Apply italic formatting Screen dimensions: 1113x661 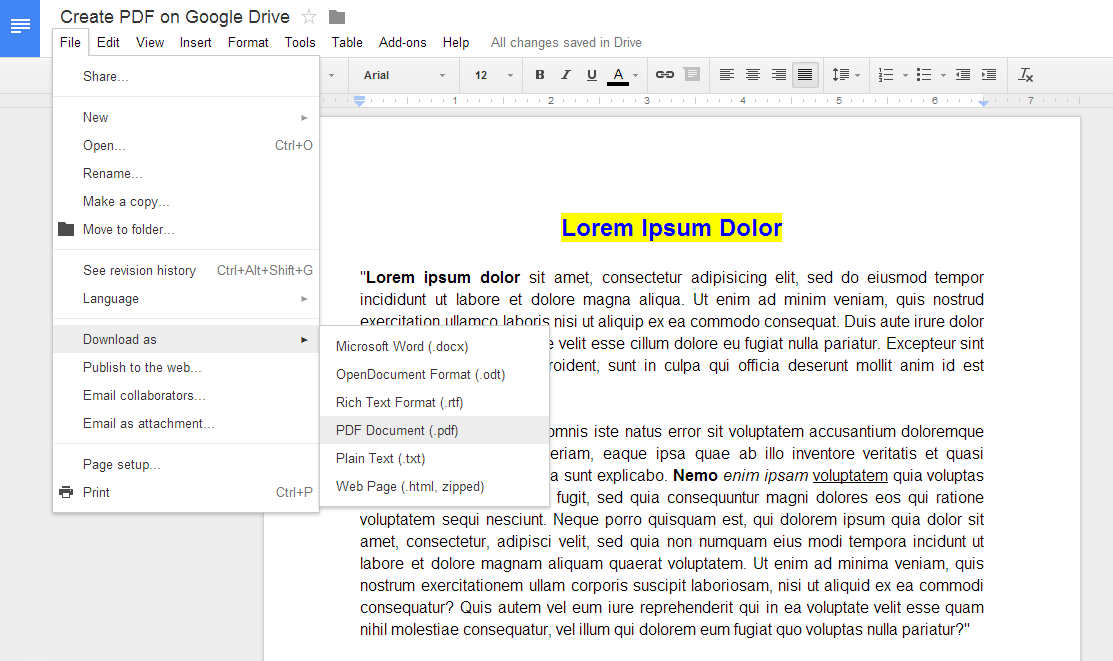click(x=564, y=75)
